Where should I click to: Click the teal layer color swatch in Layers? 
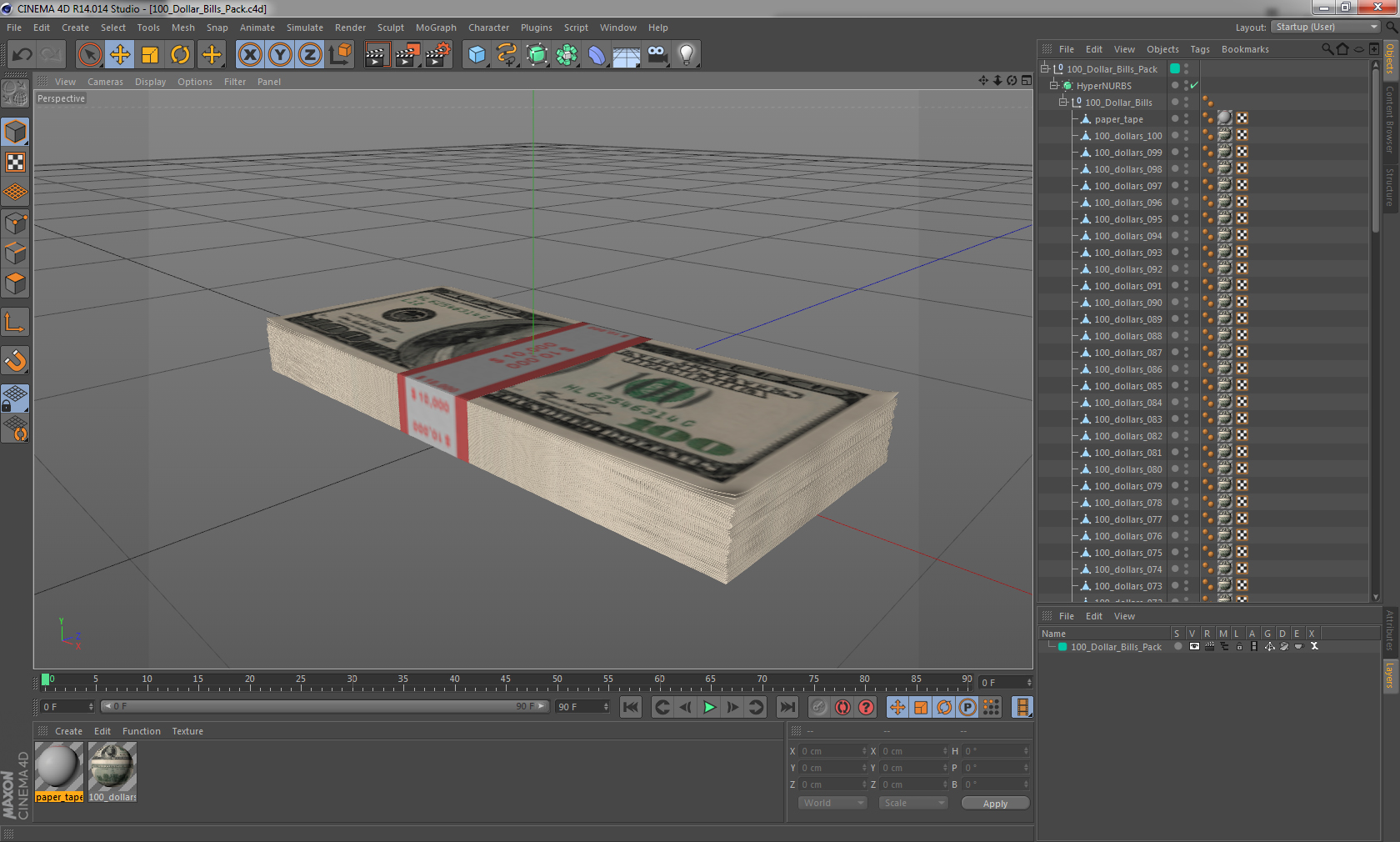point(1062,647)
